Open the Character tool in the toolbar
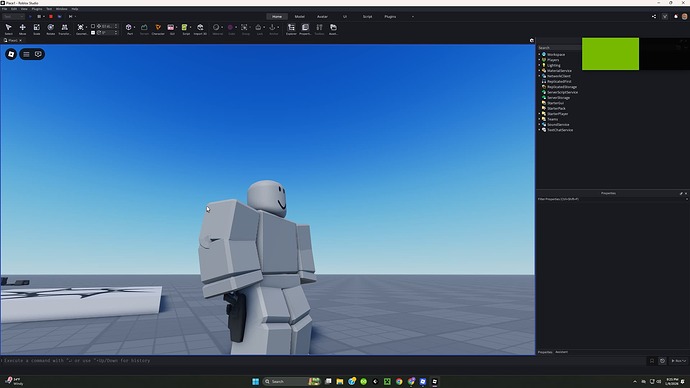Screen dimensions: 690x388 tap(158, 29)
